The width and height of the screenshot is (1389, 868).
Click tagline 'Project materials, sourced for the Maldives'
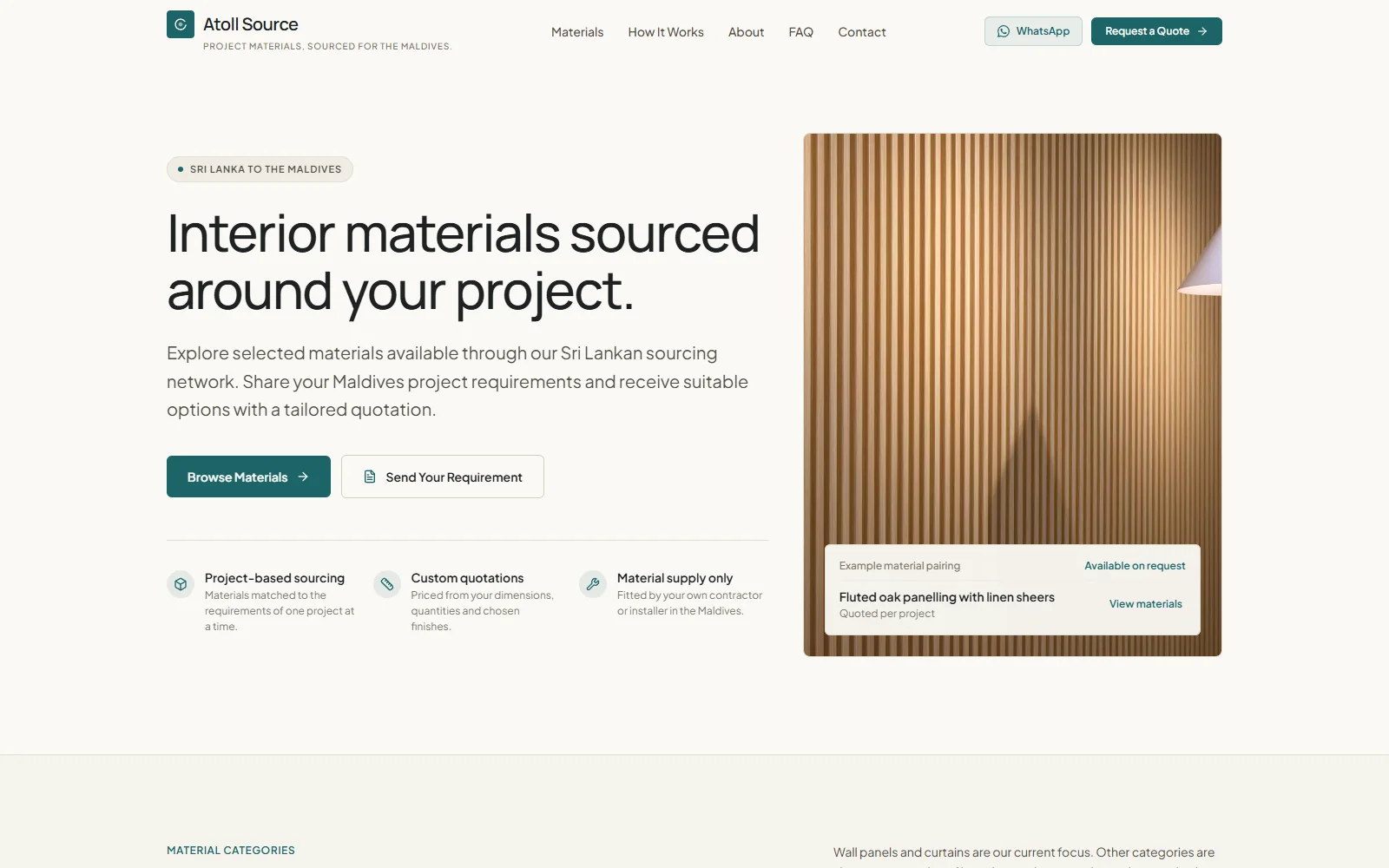(x=327, y=47)
